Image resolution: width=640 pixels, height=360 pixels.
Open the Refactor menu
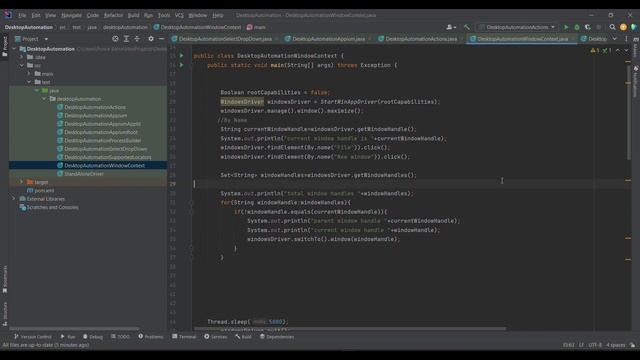(x=113, y=15)
